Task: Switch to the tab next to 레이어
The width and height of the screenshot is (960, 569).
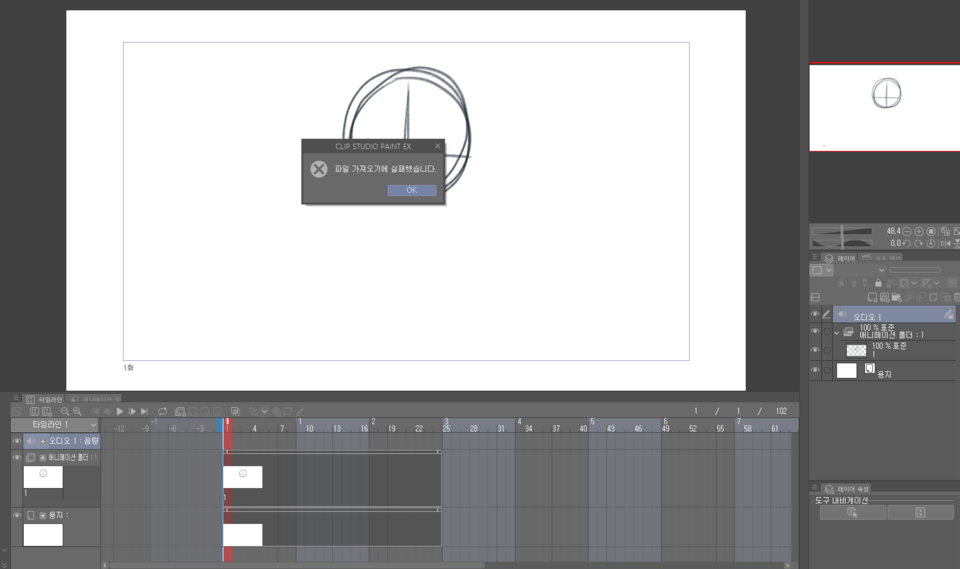Action: 881,258
